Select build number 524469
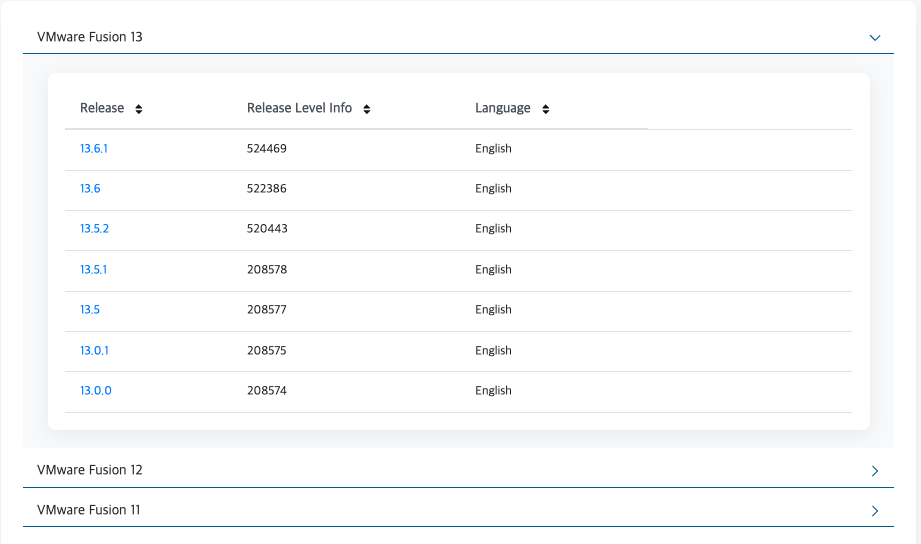Screen dimensions: 921x544 [267, 149]
